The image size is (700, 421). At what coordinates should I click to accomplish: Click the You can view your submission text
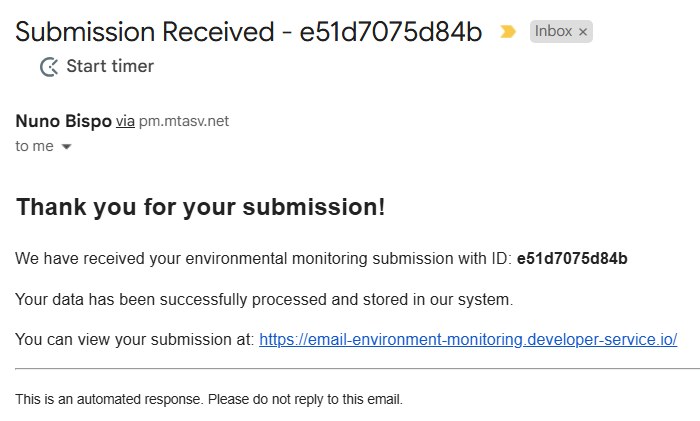click(134, 339)
